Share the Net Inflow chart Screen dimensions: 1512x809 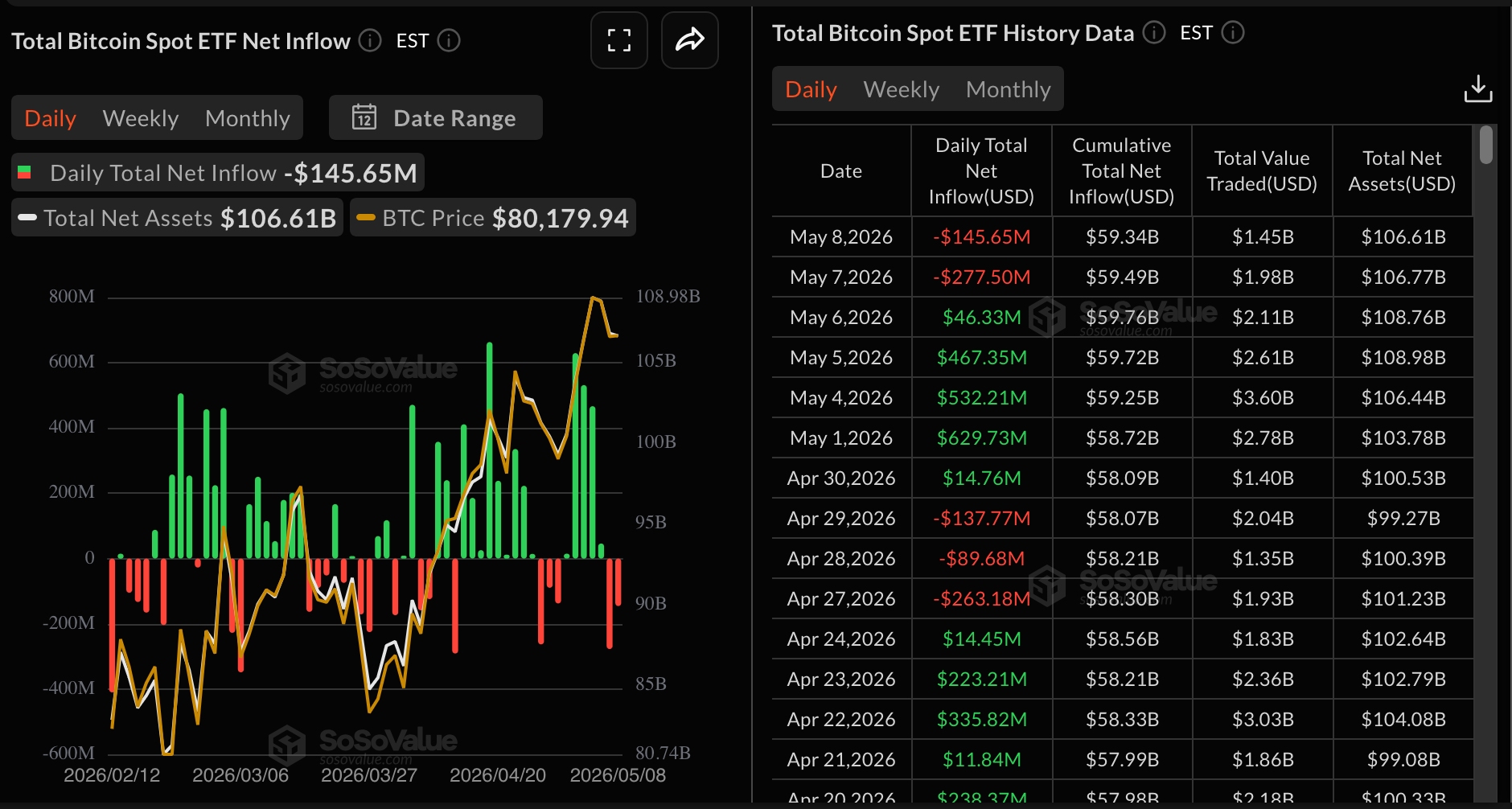coord(689,40)
